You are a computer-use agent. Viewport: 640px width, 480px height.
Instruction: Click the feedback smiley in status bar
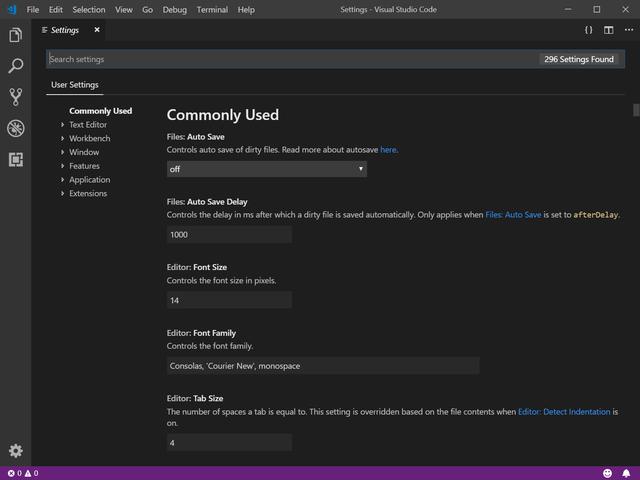pyautogui.click(x=607, y=473)
